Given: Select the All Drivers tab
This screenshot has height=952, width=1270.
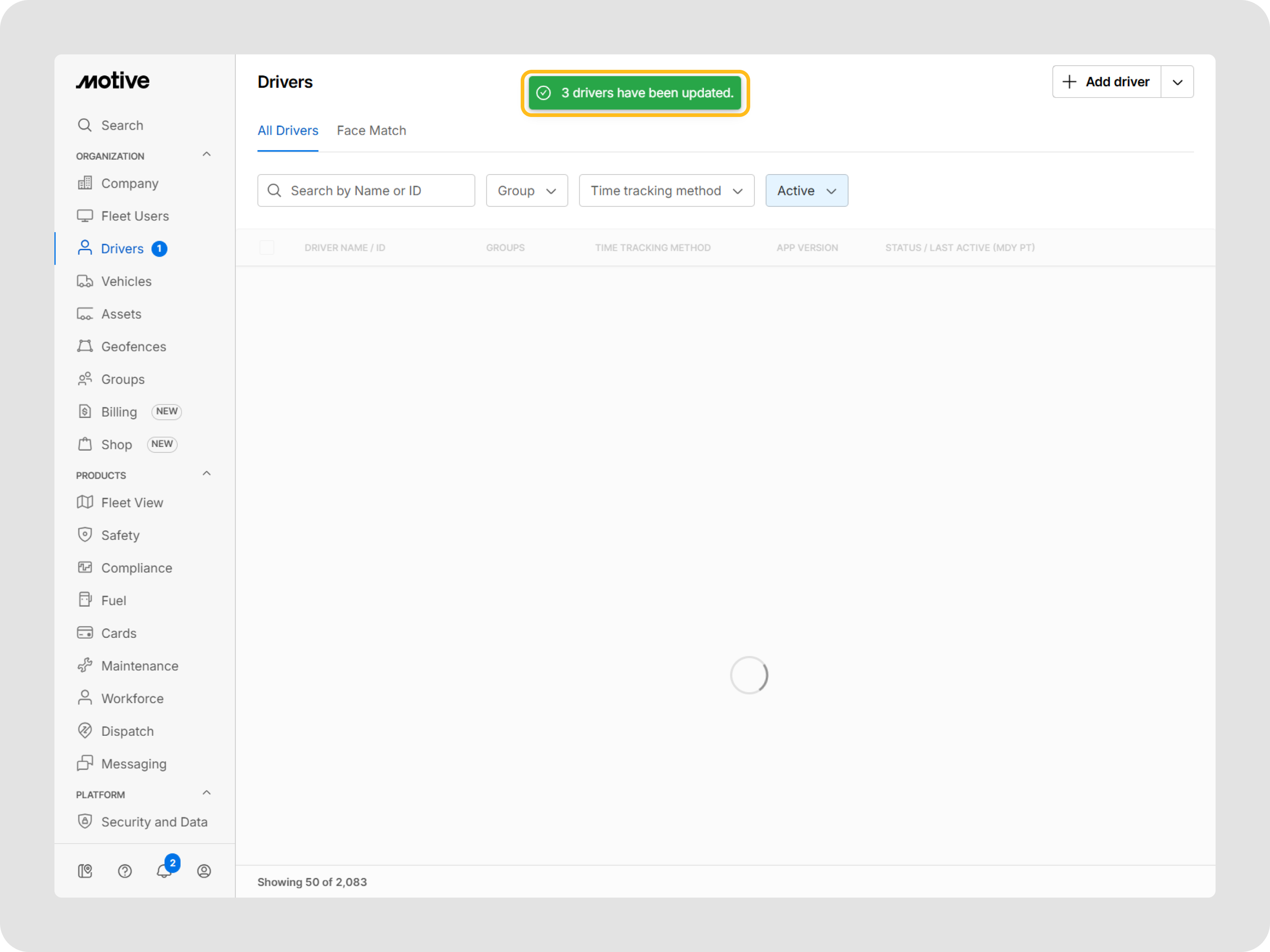Looking at the screenshot, I should click(288, 130).
